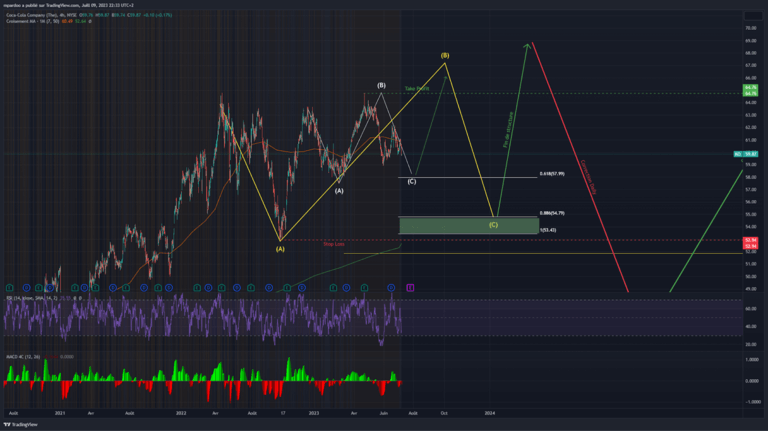Select the Coca-Cola Company symbol legend
The width and height of the screenshot is (768, 431).
pyautogui.click(x=89, y=15)
